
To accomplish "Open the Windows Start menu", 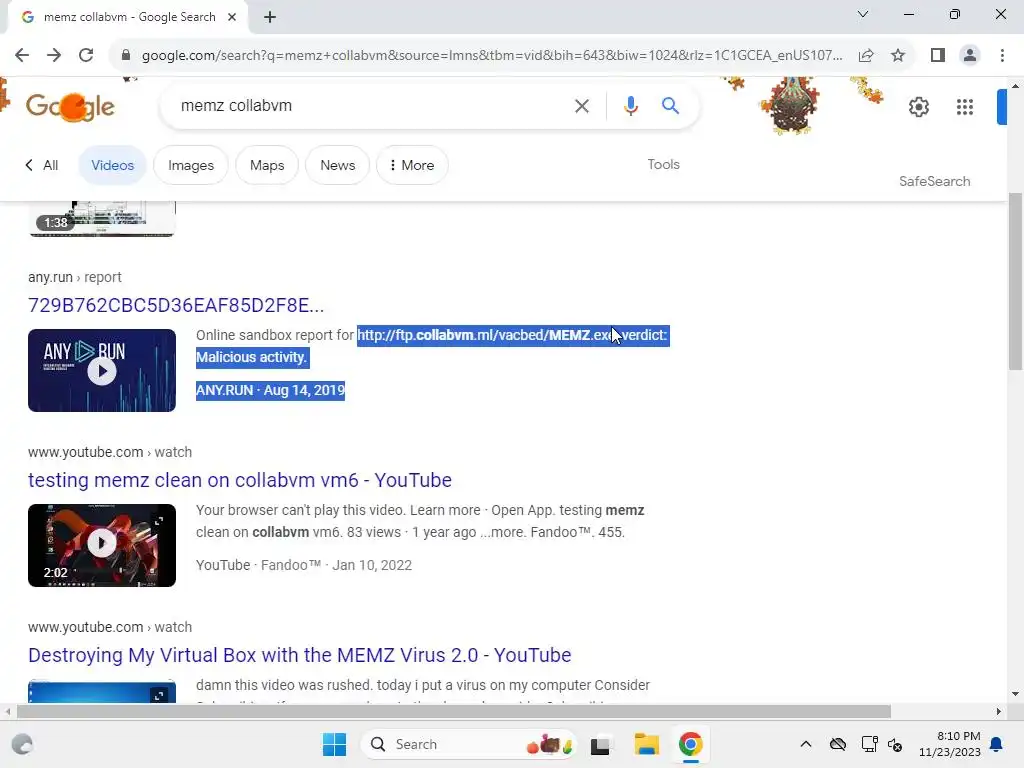I will pyautogui.click(x=334, y=744).
